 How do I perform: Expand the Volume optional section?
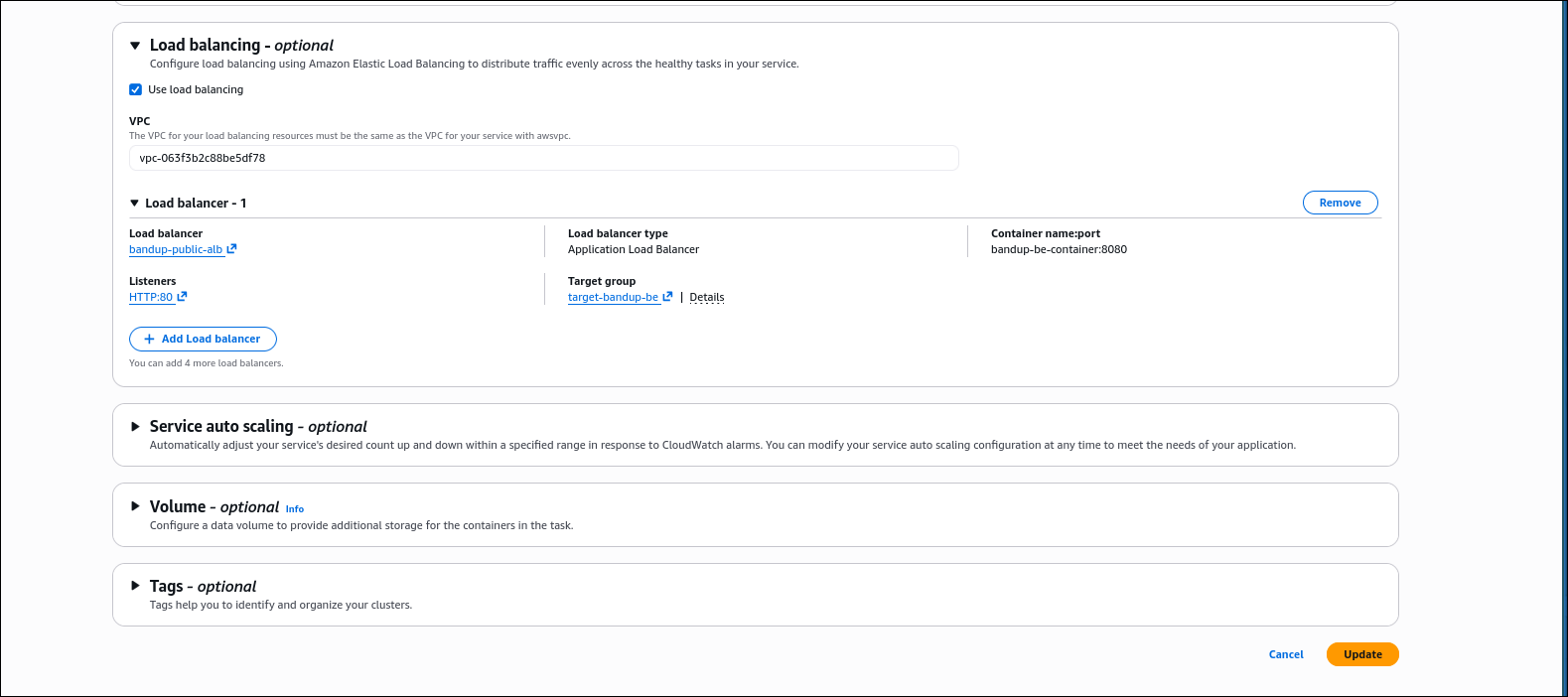135,506
